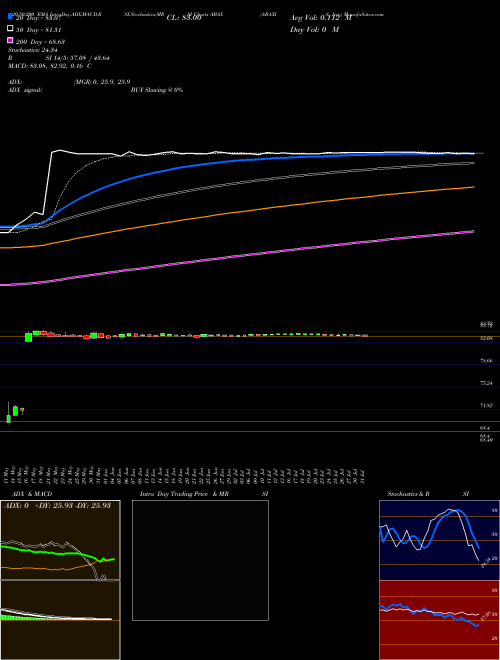This screenshot has height=660, width=500.
Task: Select the '200 Day = 68.63' legend text
Action: click(40, 42)
